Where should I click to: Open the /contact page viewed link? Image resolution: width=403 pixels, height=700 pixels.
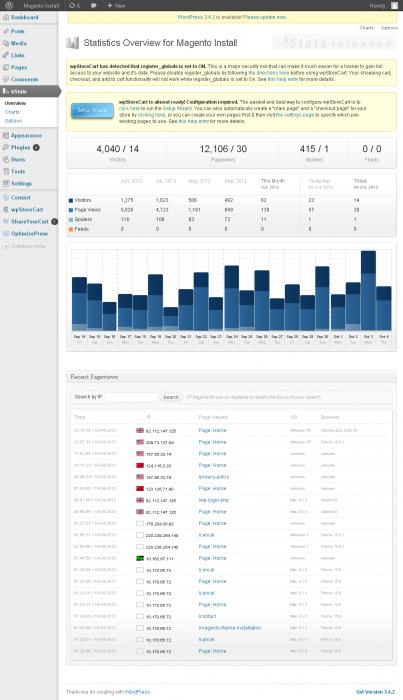tap(207, 616)
